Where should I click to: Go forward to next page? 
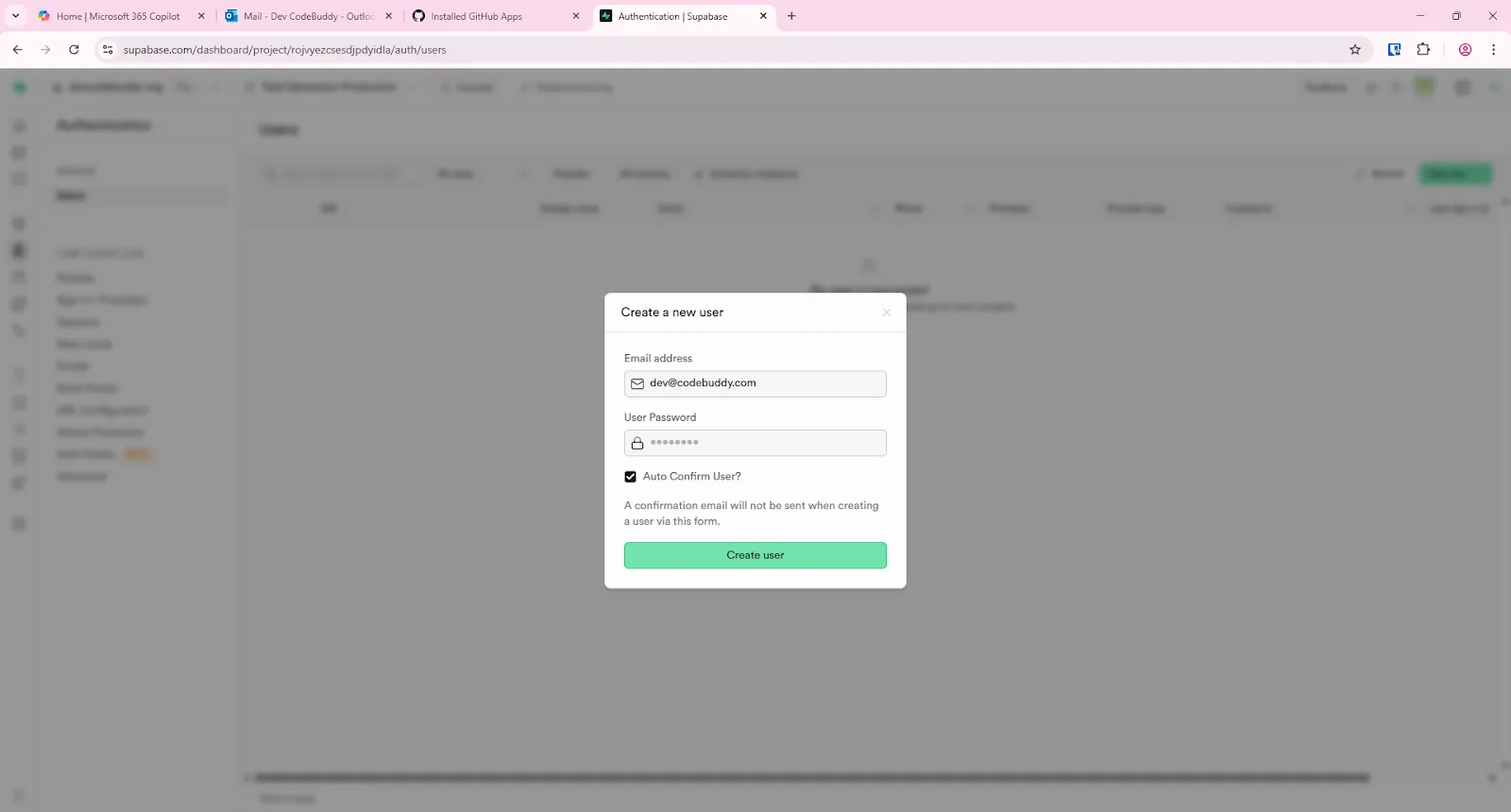click(x=45, y=50)
